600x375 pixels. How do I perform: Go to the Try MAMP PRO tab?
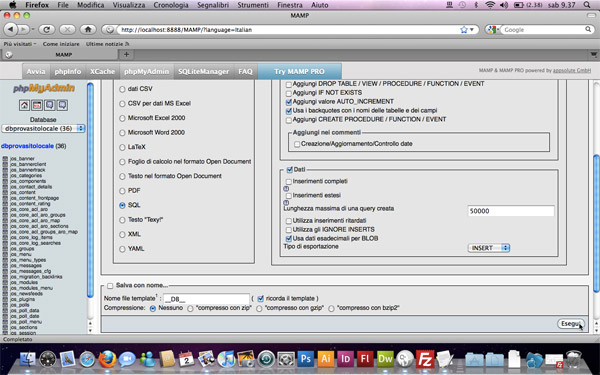coord(299,72)
